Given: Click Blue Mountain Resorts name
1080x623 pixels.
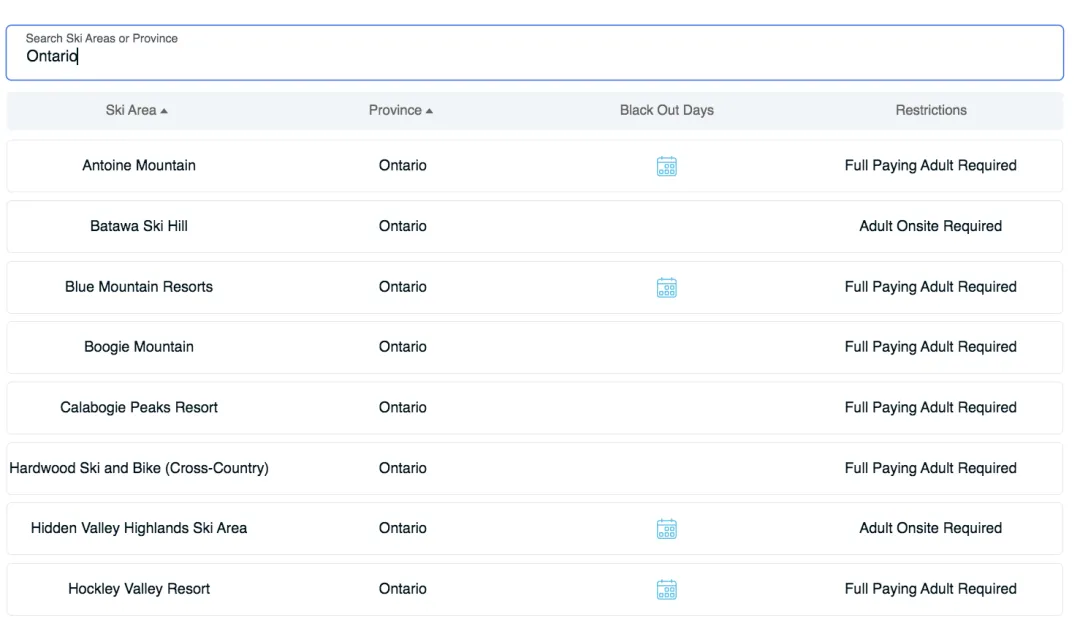Looking at the screenshot, I should (139, 287).
